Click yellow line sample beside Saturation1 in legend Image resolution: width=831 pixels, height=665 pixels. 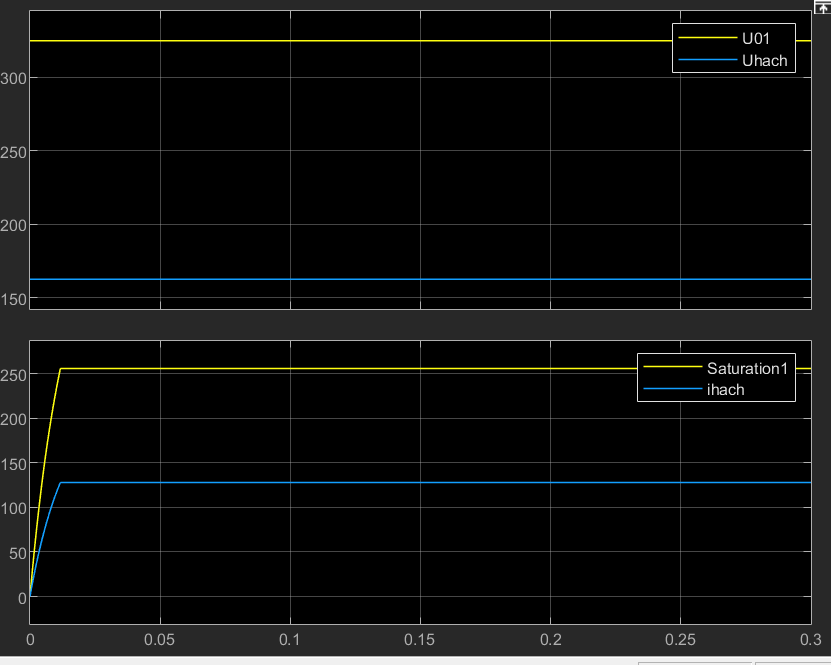click(672, 369)
